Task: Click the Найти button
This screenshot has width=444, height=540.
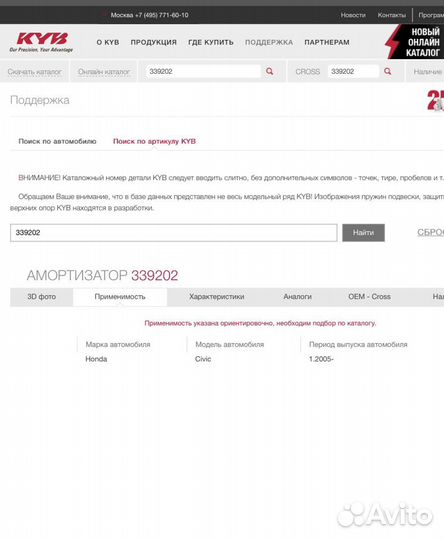Action: coord(363,233)
